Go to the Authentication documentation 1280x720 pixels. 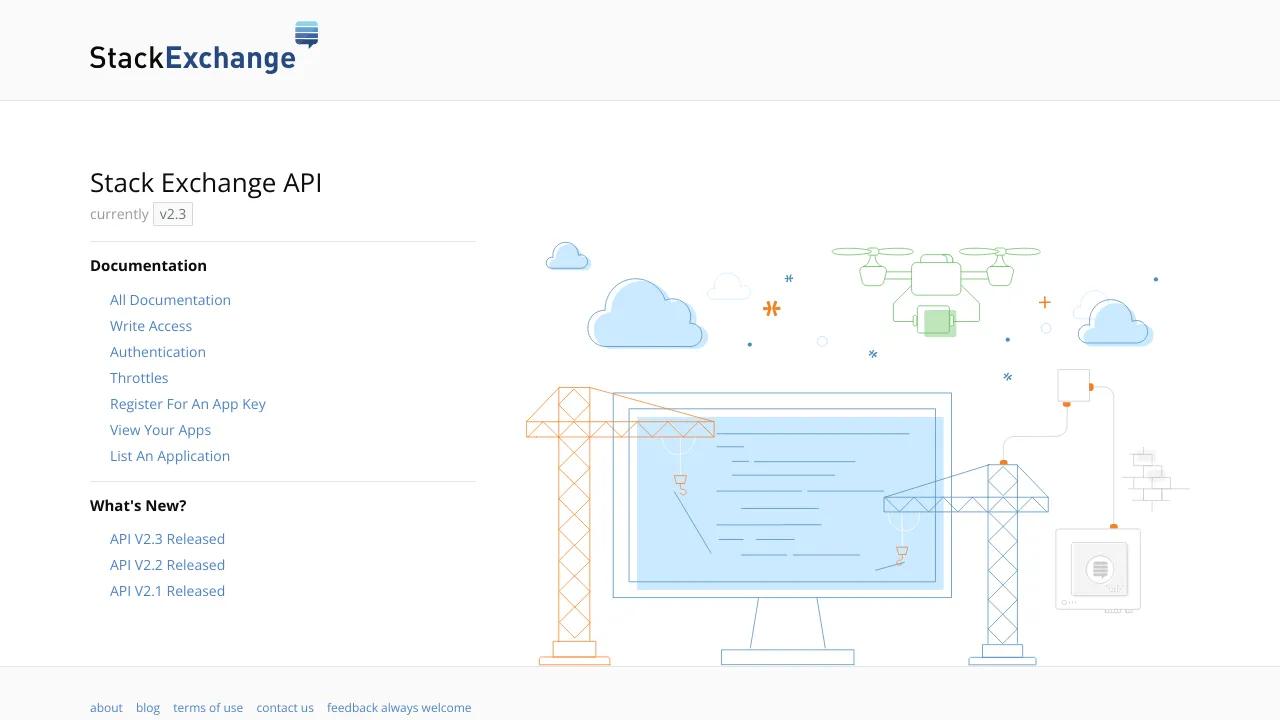158,352
